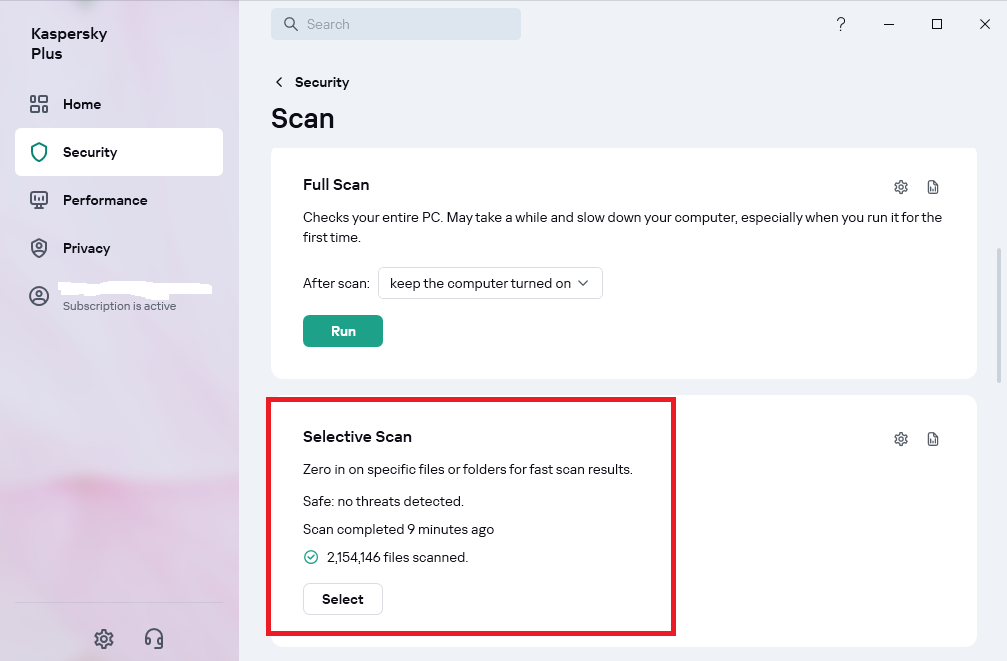
Task: View the Full Scan report icon
Action: coord(933,187)
